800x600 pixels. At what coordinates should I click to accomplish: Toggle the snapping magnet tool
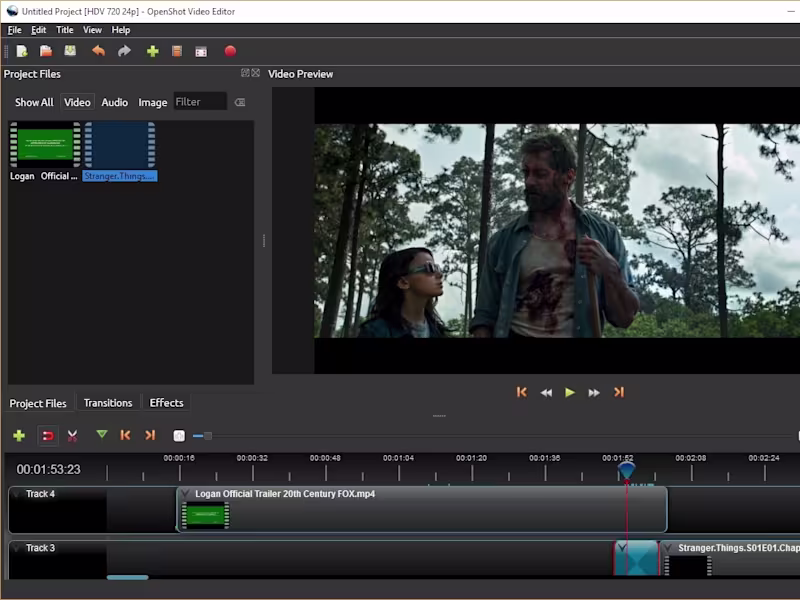point(47,436)
